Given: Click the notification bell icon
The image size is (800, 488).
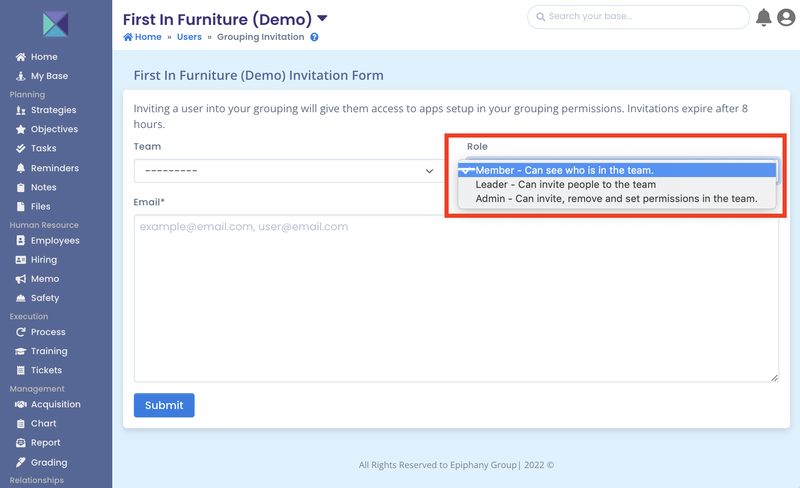Looking at the screenshot, I should [764, 17].
